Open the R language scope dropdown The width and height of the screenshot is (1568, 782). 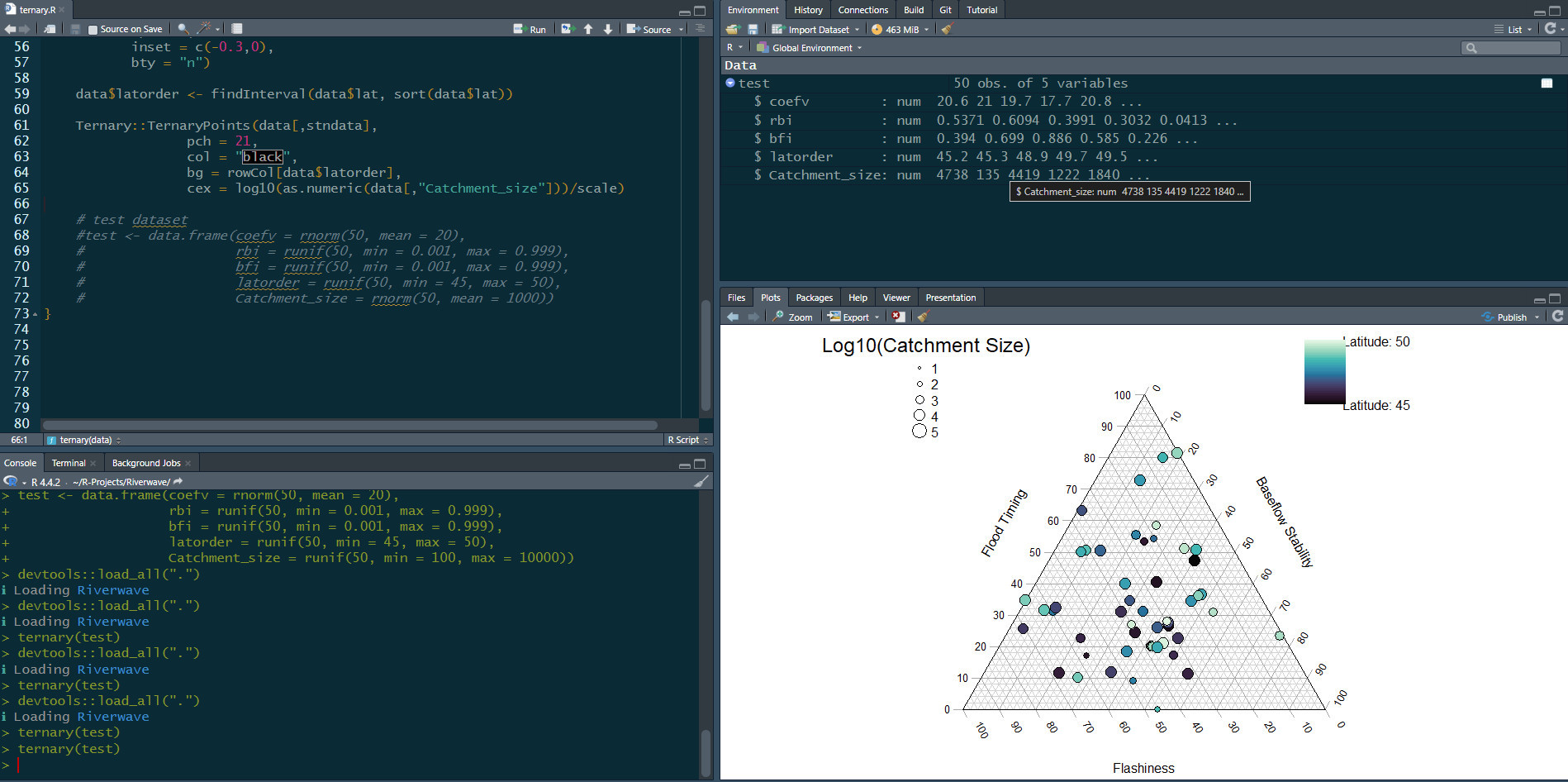734,47
